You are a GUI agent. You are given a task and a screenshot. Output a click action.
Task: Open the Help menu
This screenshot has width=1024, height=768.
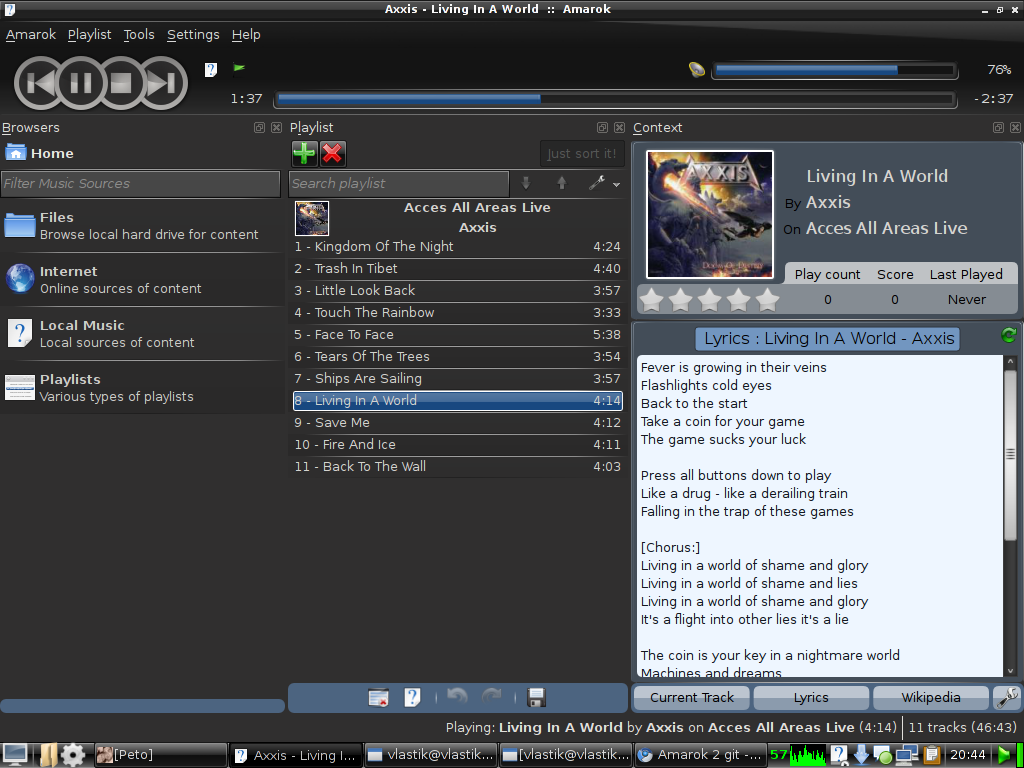[x=246, y=35]
